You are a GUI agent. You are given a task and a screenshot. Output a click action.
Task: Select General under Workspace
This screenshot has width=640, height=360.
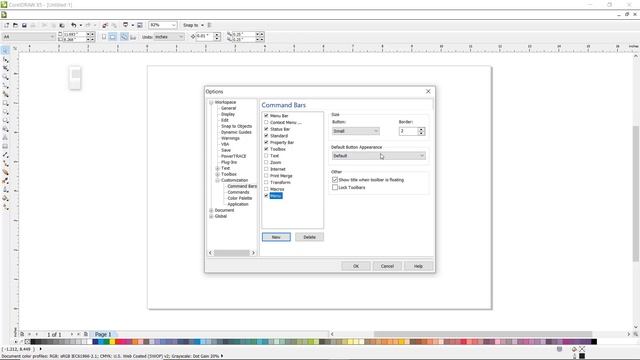(x=229, y=108)
